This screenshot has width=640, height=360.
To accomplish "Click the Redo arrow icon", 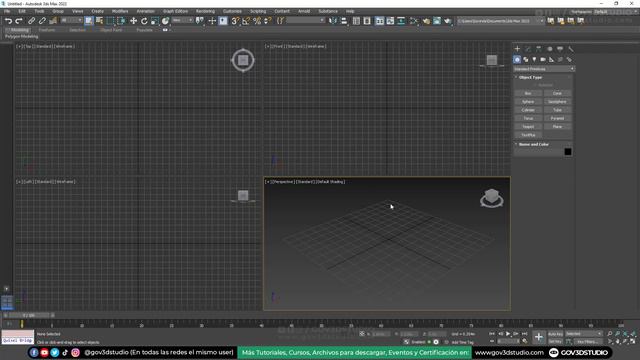I will (x=19, y=21).
